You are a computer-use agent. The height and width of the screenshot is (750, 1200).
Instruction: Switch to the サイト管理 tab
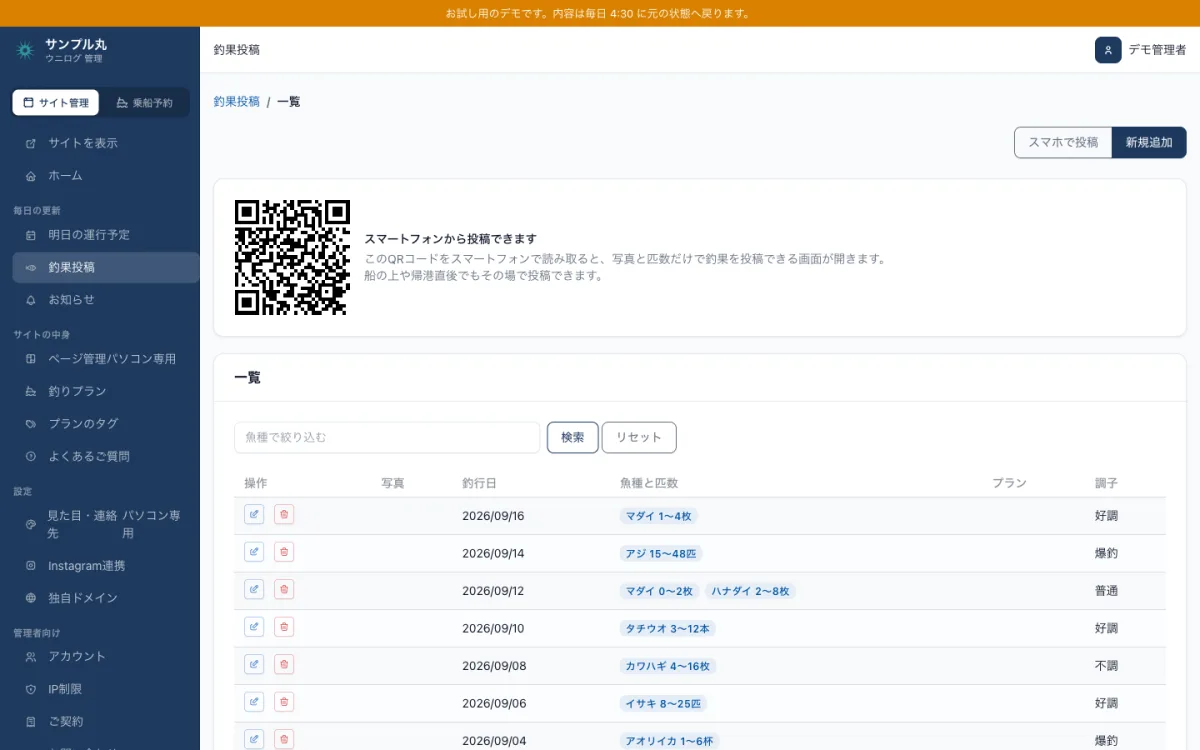(x=56, y=103)
